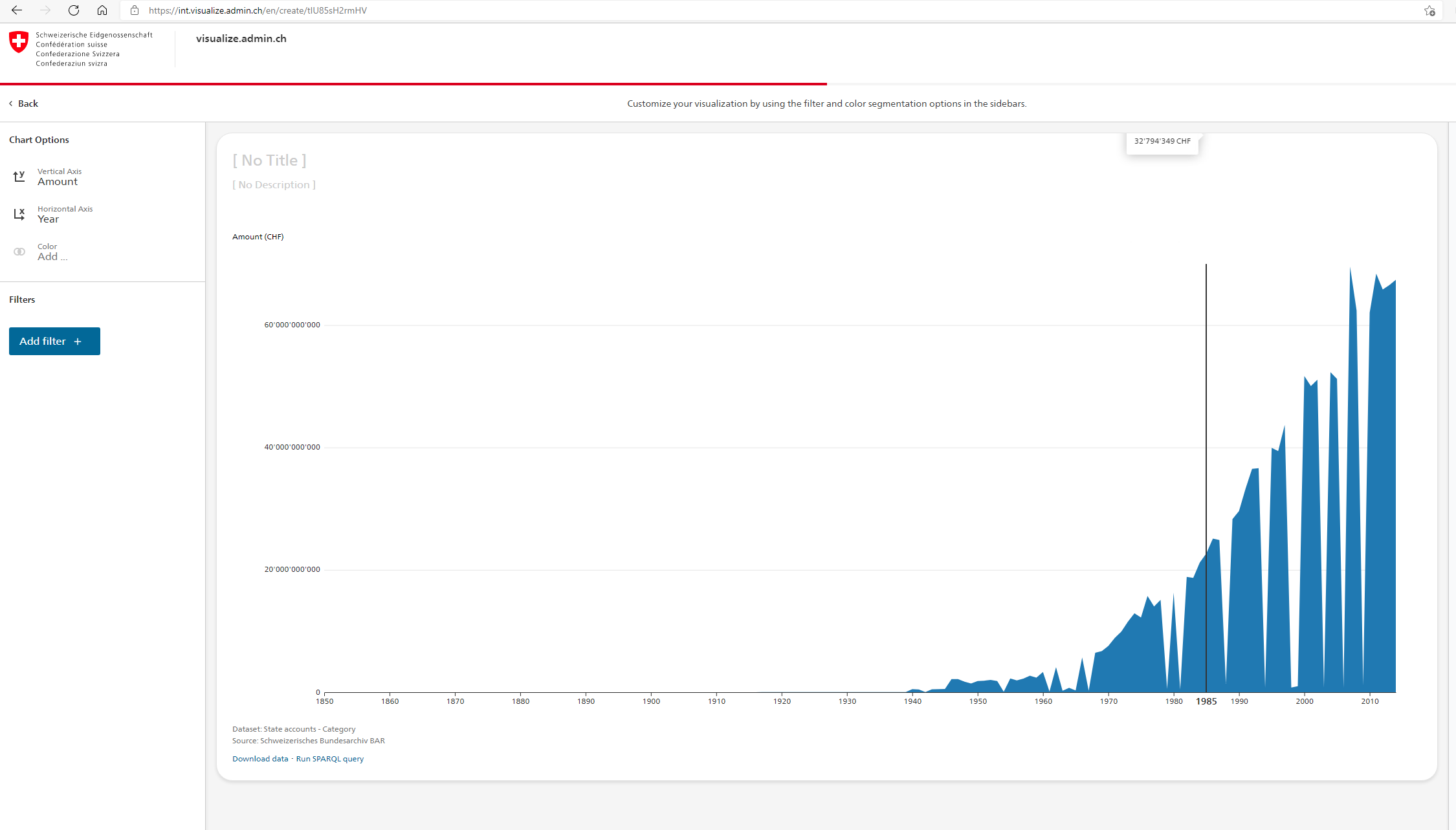This screenshot has width=1456, height=830.
Task: Open the Color Add option
Action: (52, 257)
